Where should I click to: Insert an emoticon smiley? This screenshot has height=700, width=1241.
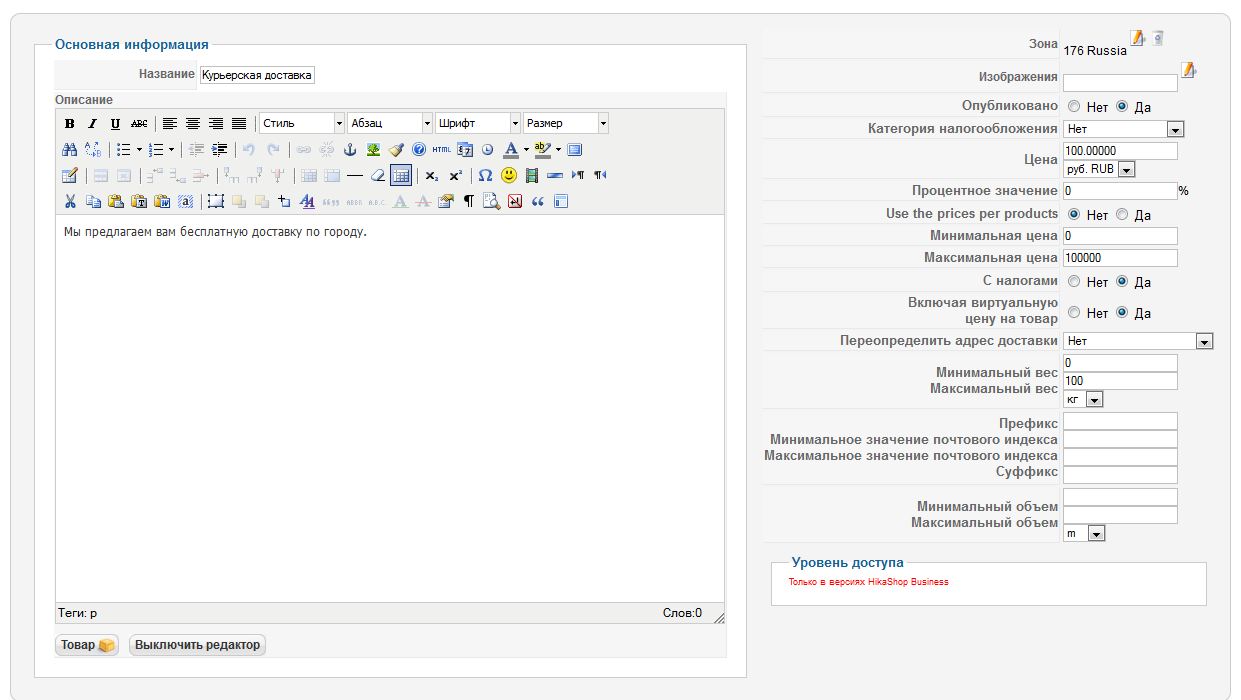[509, 175]
